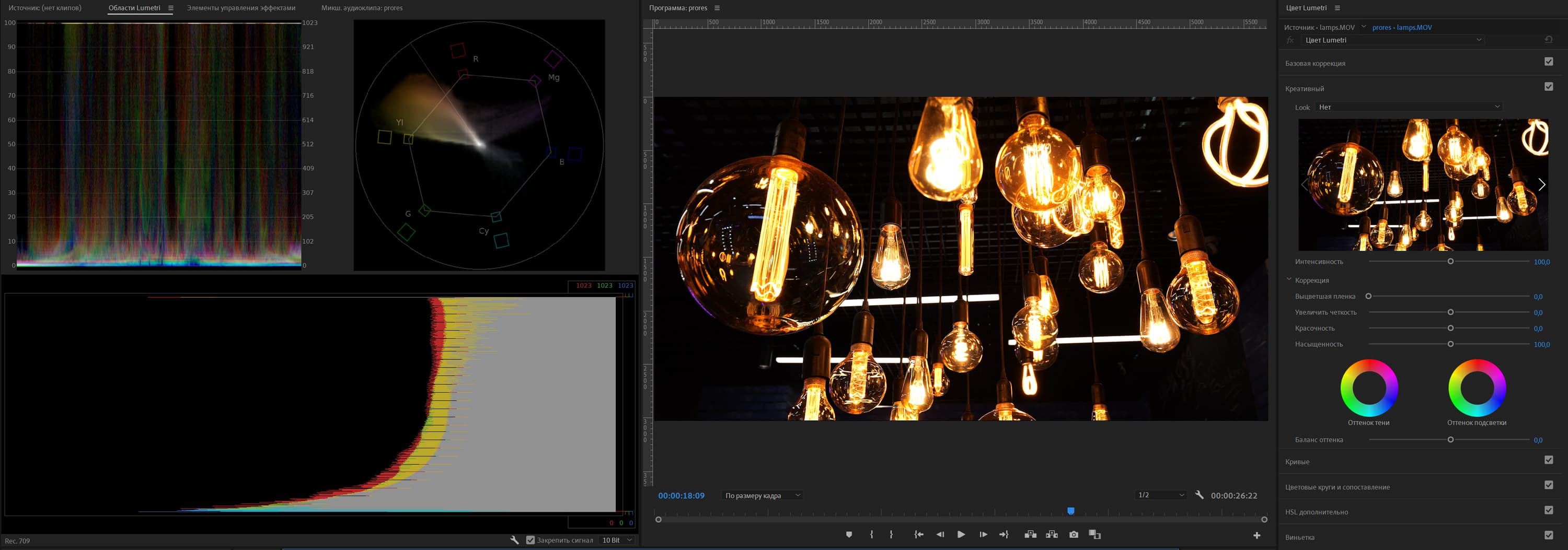This screenshot has height=550, width=1568.
Task: Open the 'По размеру кадра' zoom dropdown
Action: click(x=762, y=496)
